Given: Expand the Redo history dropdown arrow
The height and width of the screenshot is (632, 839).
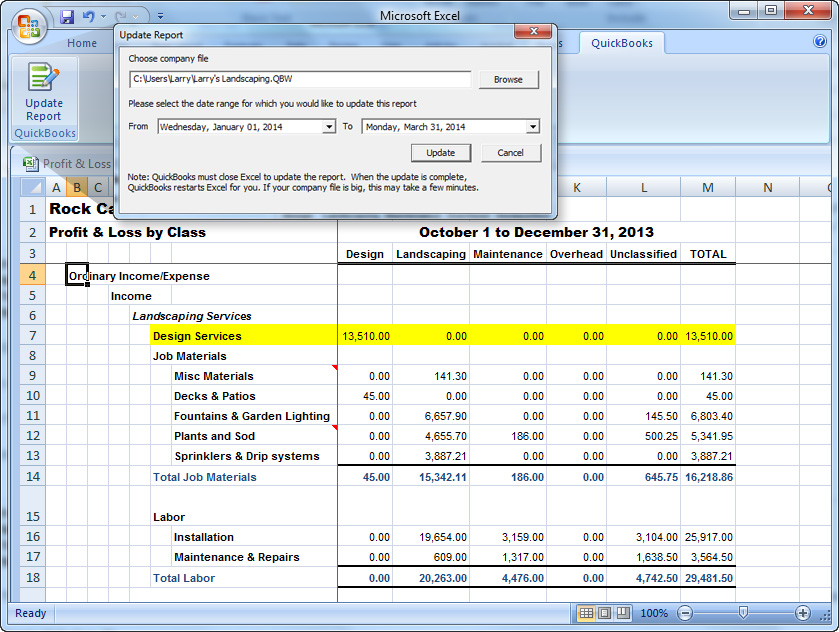Looking at the screenshot, I should point(135,17).
